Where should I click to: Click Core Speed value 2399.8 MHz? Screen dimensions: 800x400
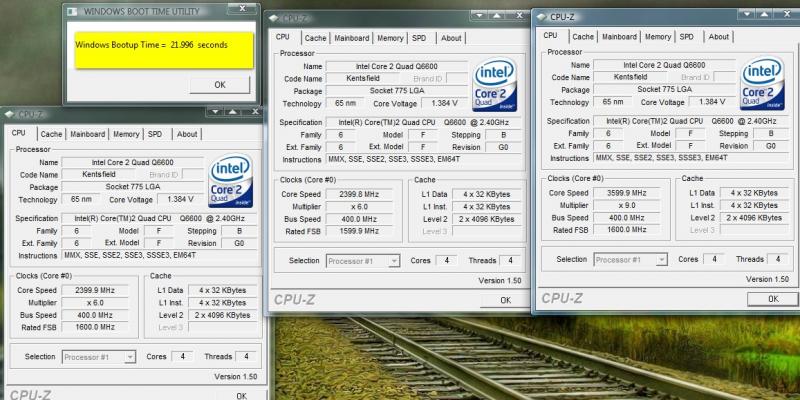(359, 194)
